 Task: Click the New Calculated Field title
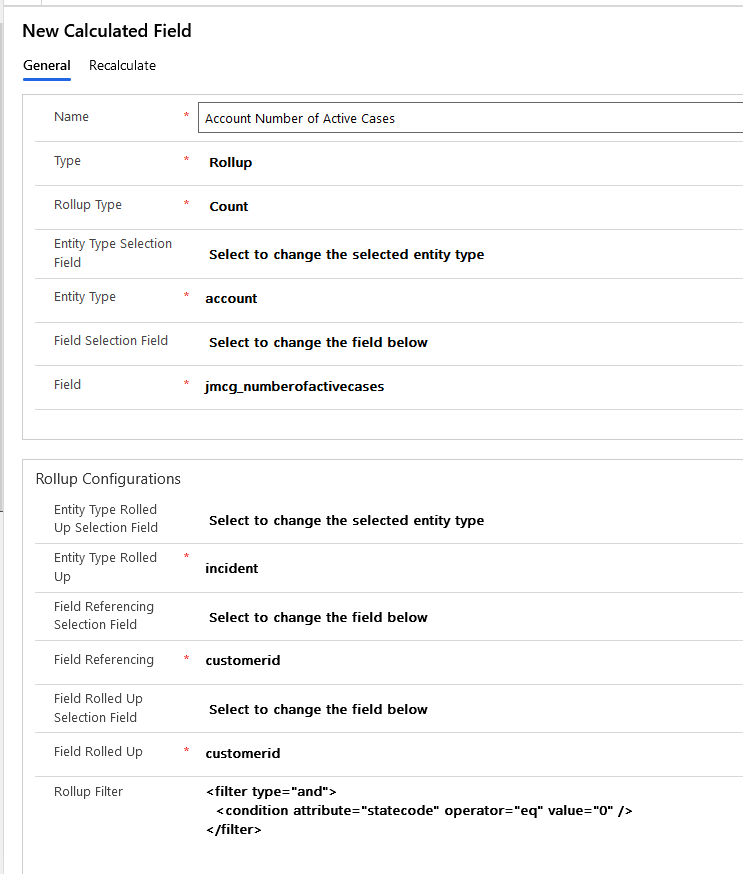[107, 31]
